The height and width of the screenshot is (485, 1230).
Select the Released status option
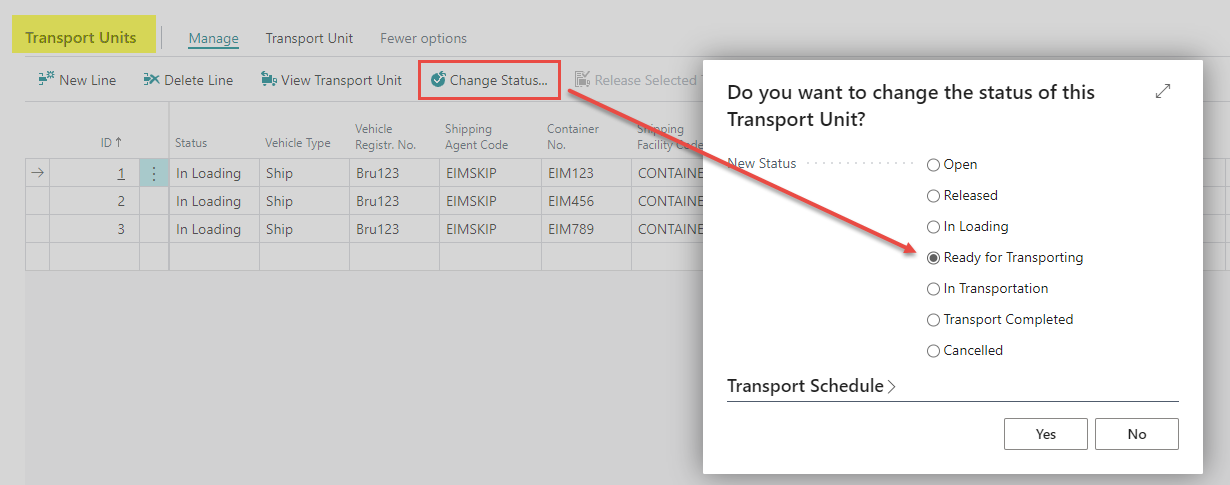(x=934, y=196)
